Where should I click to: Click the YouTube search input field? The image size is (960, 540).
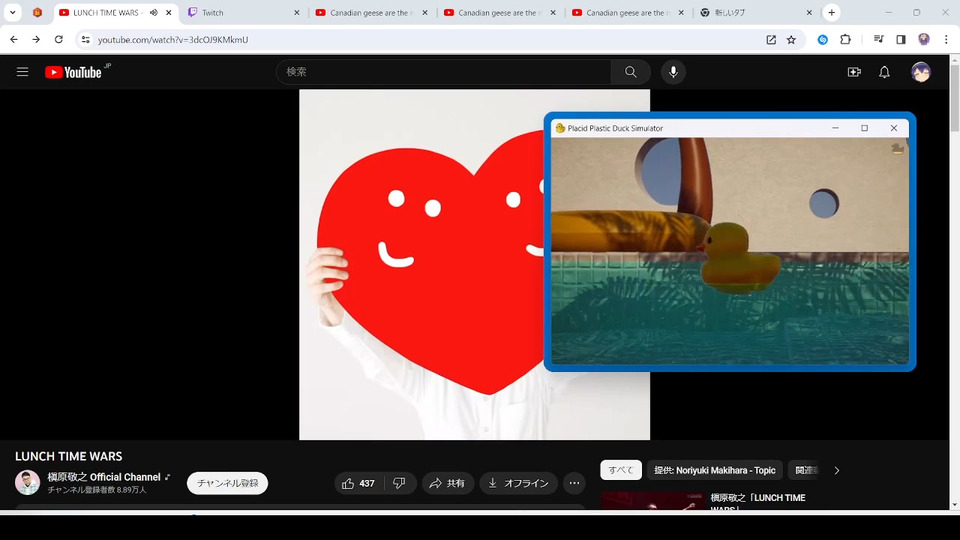coord(443,72)
